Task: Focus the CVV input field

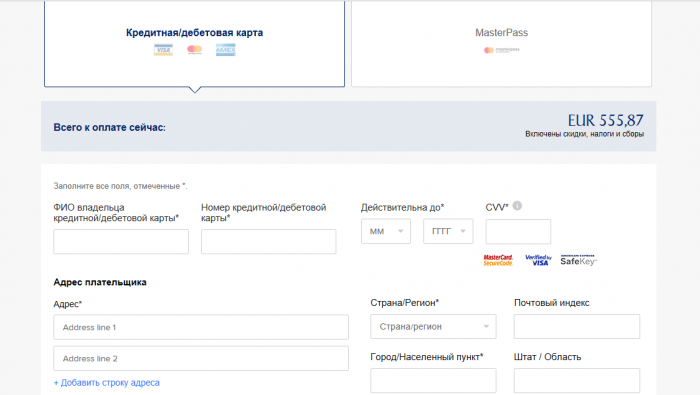Action: [x=518, y=231]
